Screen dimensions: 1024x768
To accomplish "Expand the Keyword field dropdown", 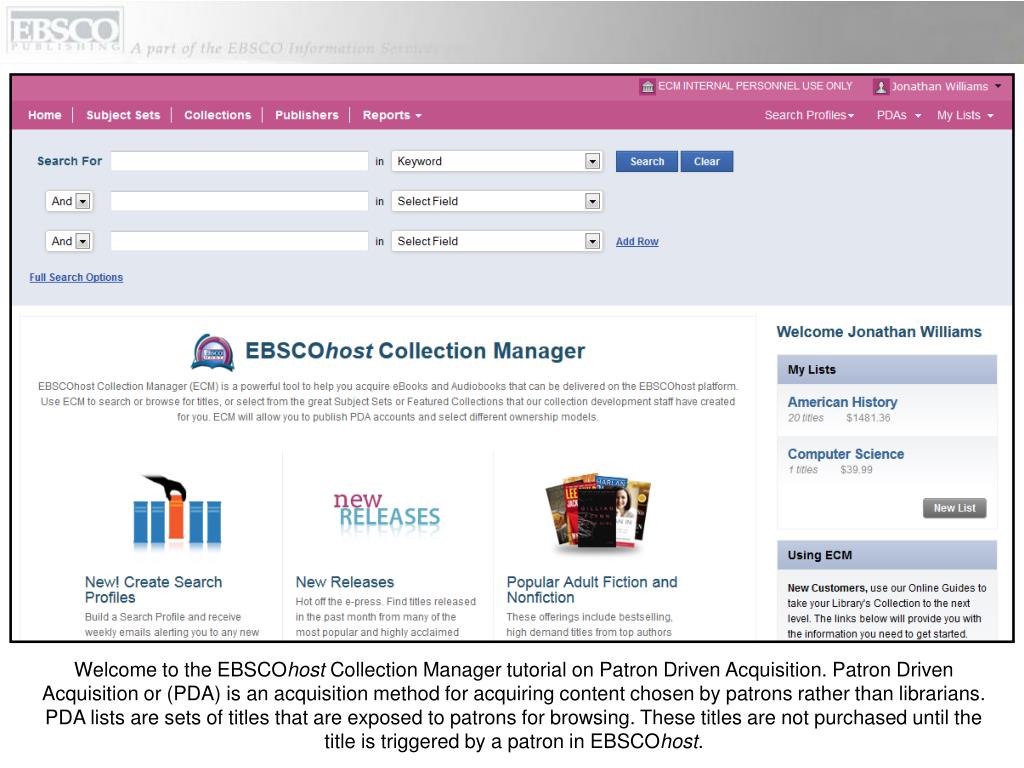I will [592, 161].
